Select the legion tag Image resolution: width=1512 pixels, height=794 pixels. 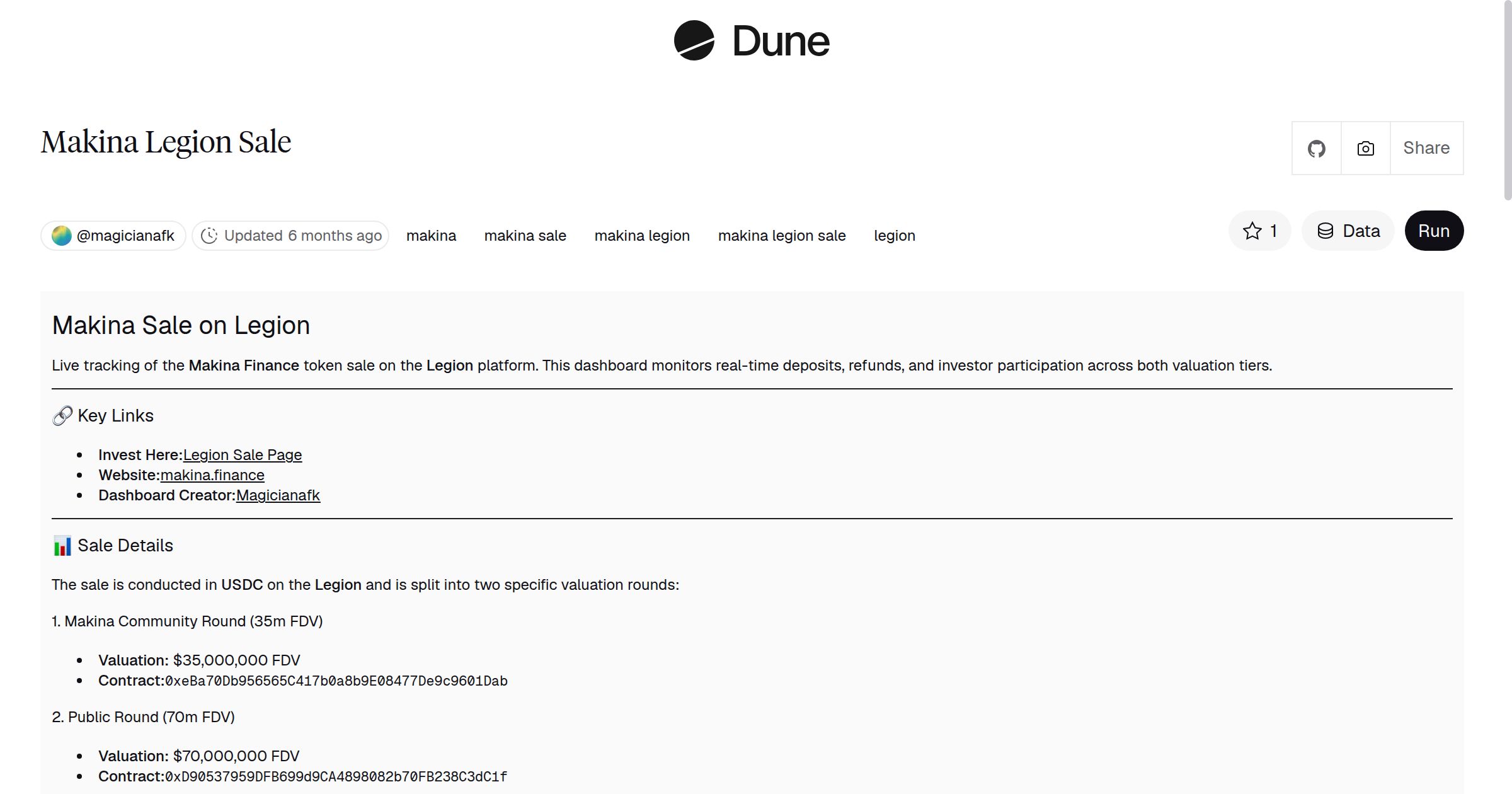coord(895,236)
